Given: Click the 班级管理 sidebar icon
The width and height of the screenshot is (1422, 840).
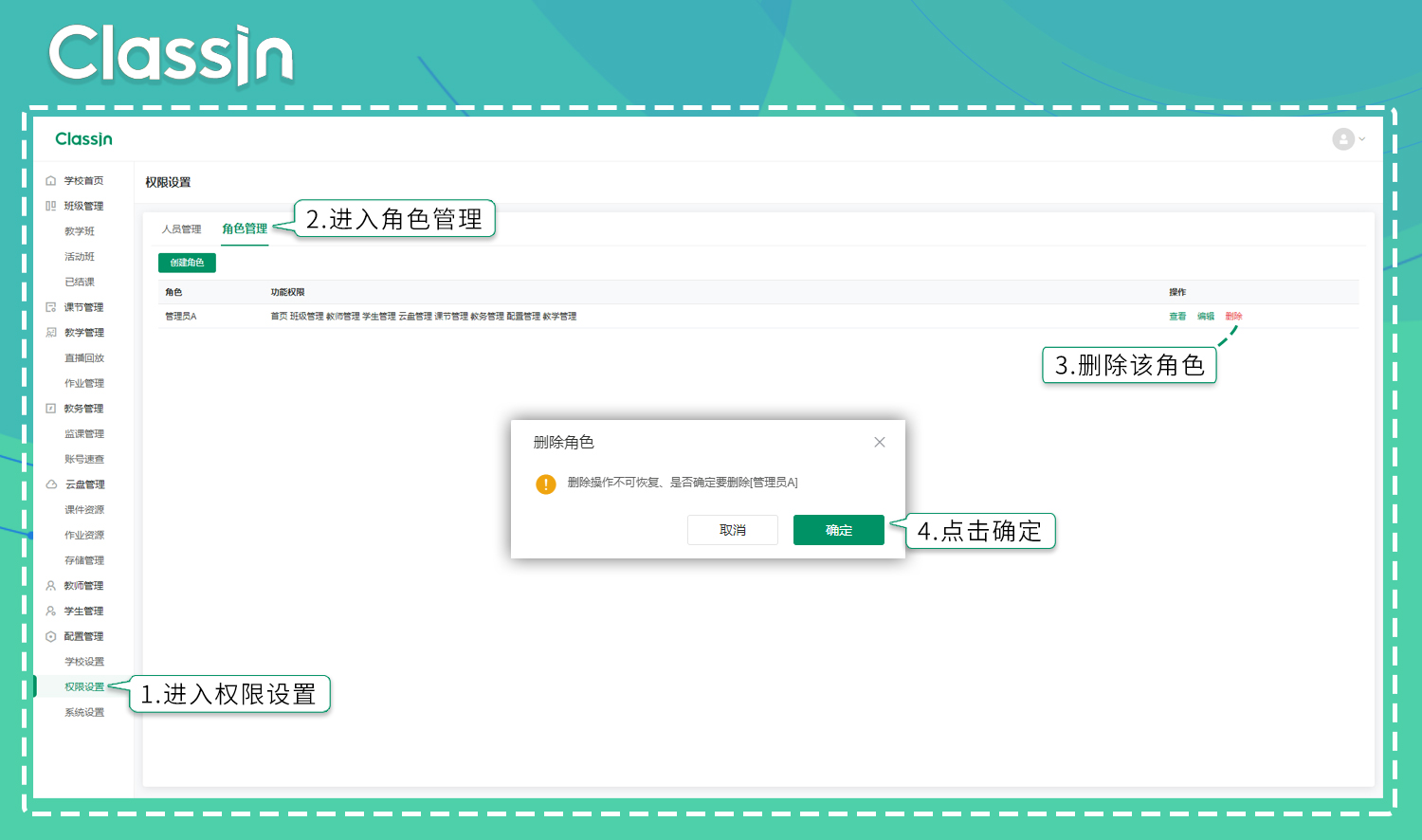Looking at the screenshot, I should (x=51, y=206).
